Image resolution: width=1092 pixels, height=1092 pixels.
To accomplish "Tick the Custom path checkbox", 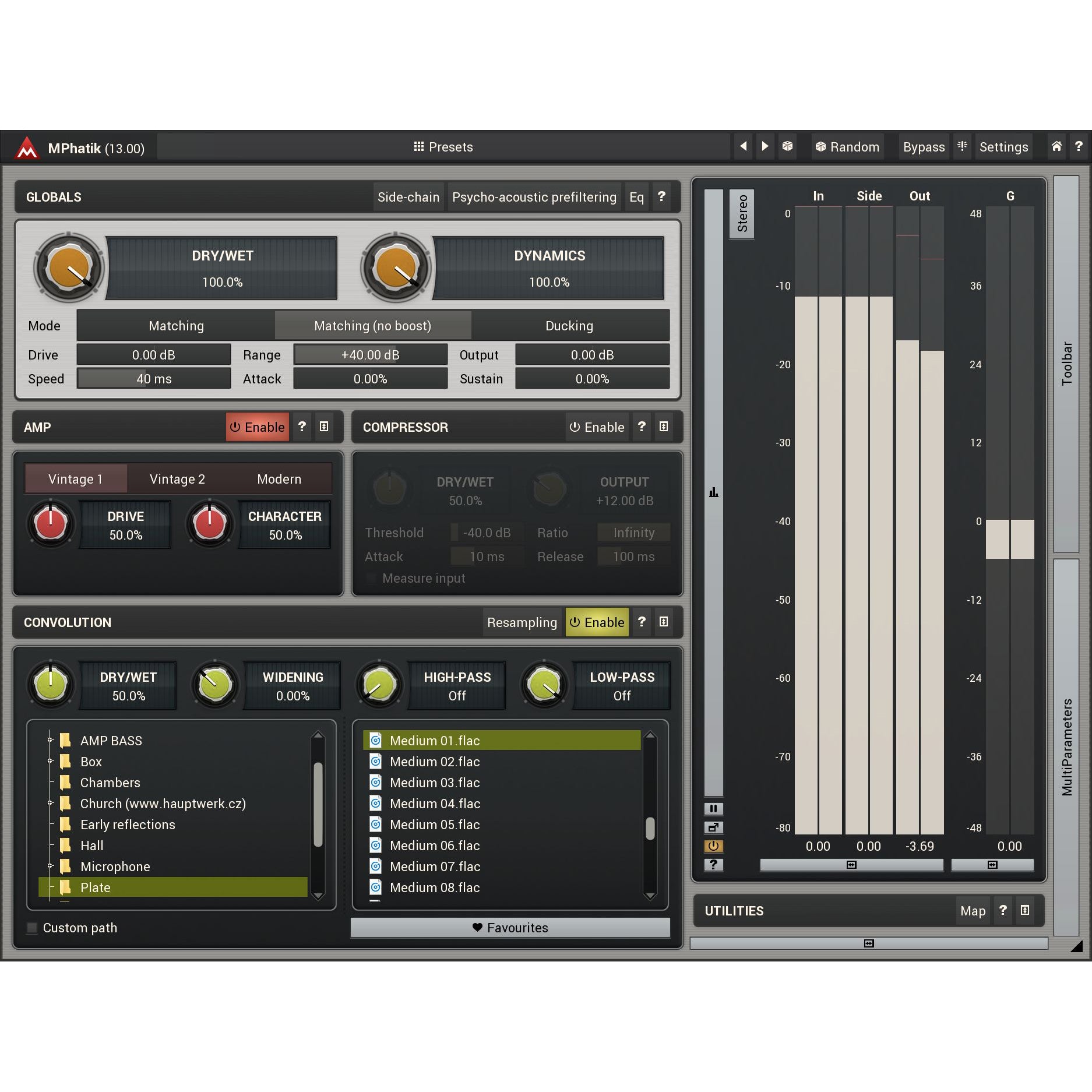I will point(33,928).
